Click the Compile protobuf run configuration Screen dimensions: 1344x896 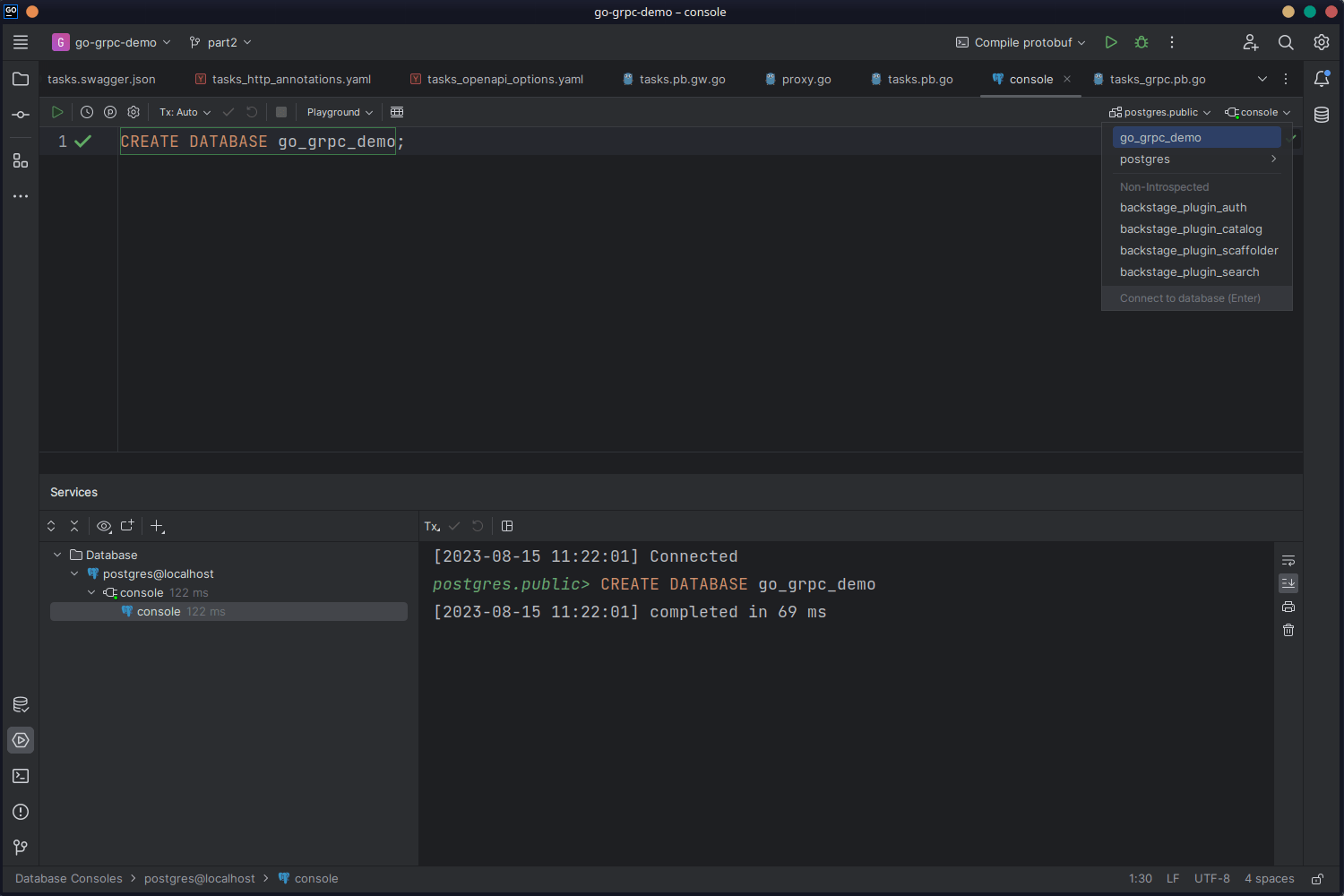click(1021, 42)
